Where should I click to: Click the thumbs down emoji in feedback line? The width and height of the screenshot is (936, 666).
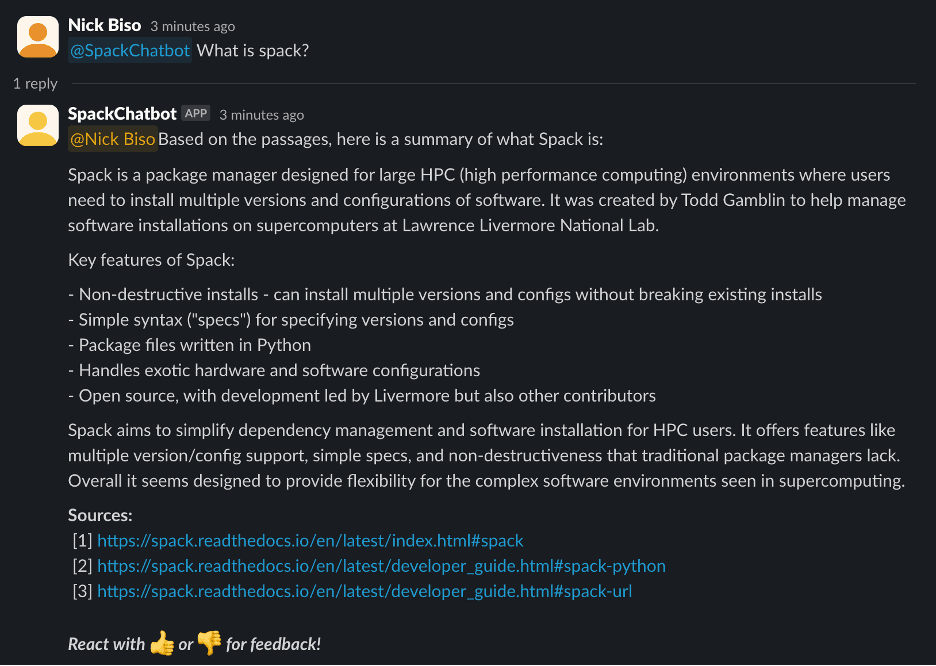click(x=210, y=644)
